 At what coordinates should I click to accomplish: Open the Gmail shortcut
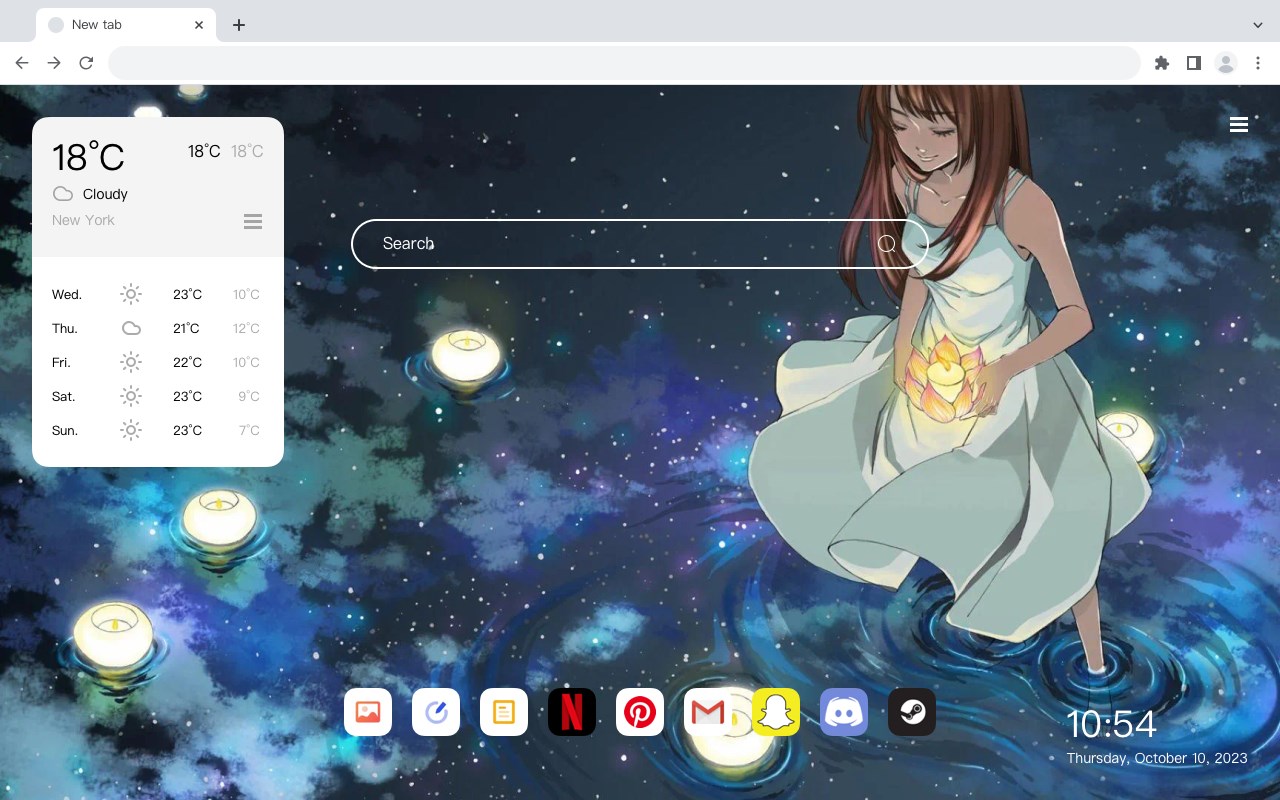[708, 712]
